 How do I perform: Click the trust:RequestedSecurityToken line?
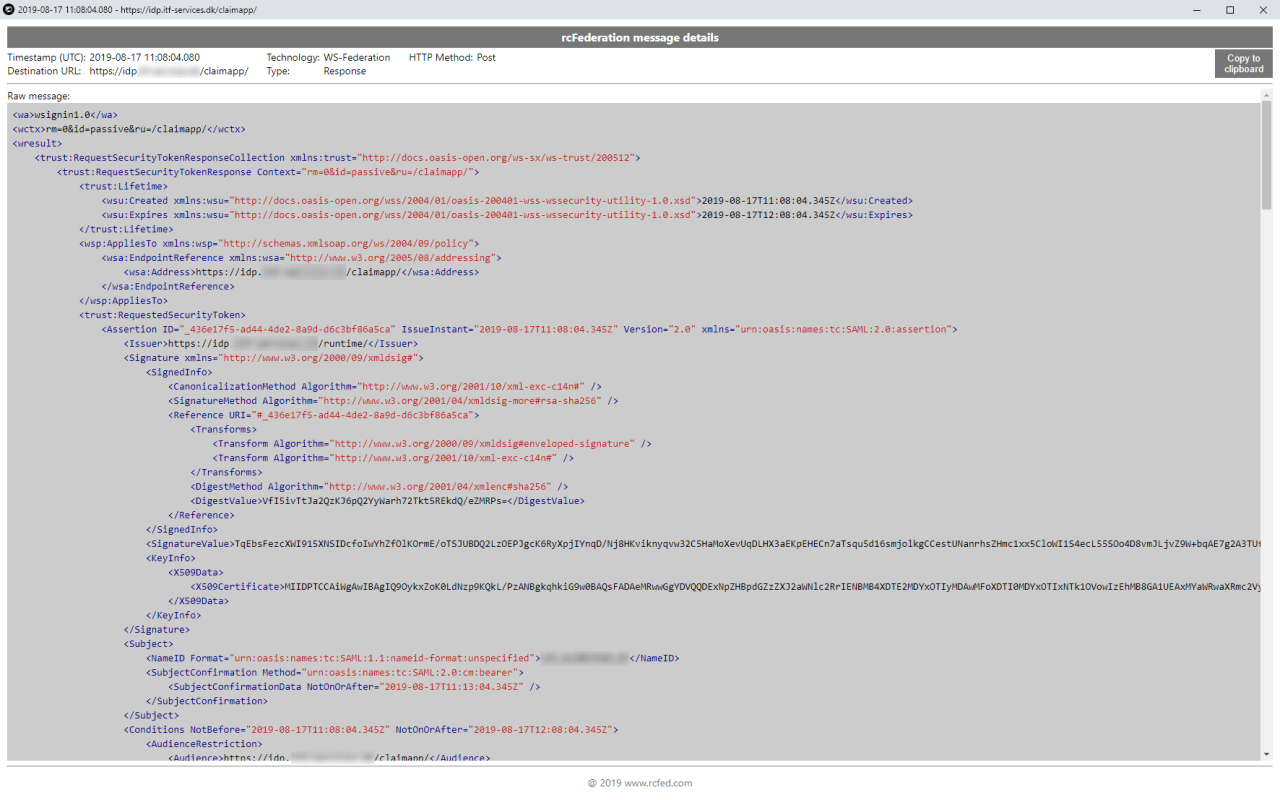(x=162, y=315)
